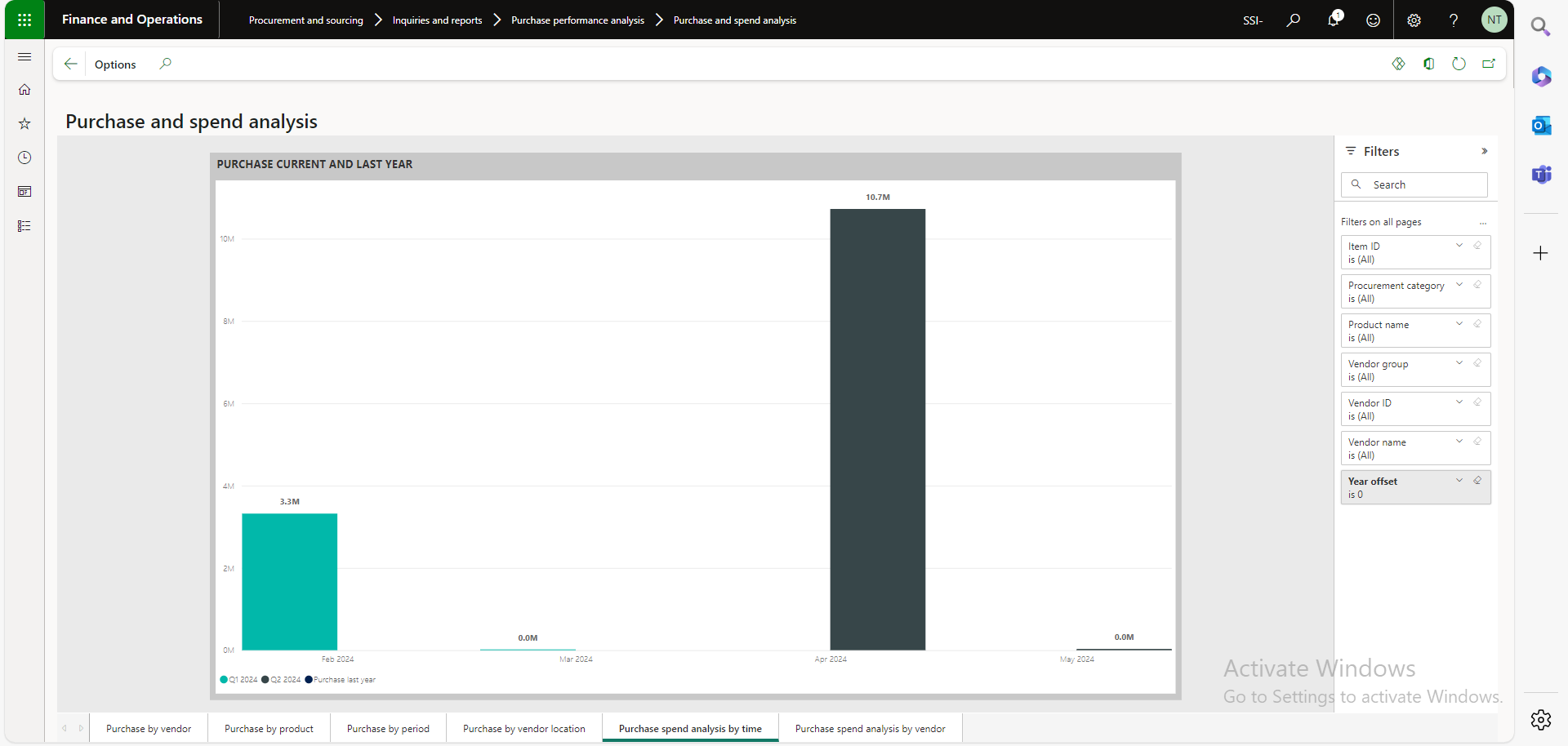
Task: Click the back arrow beside Options
Action: tap(71, 64)
